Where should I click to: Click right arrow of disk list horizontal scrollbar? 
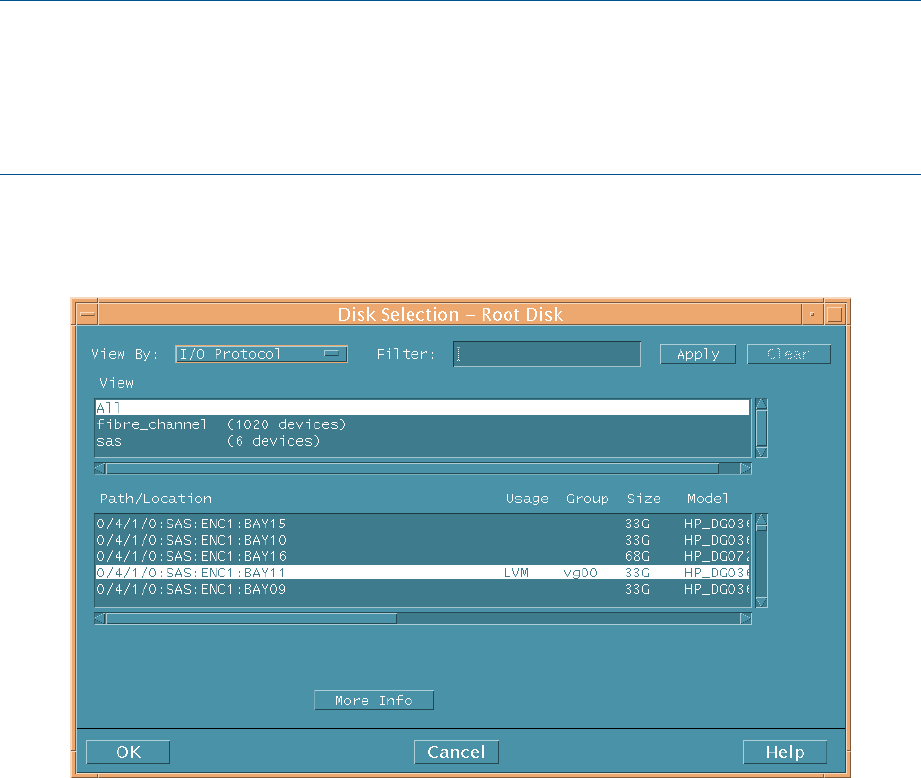[x=746, y=618]
